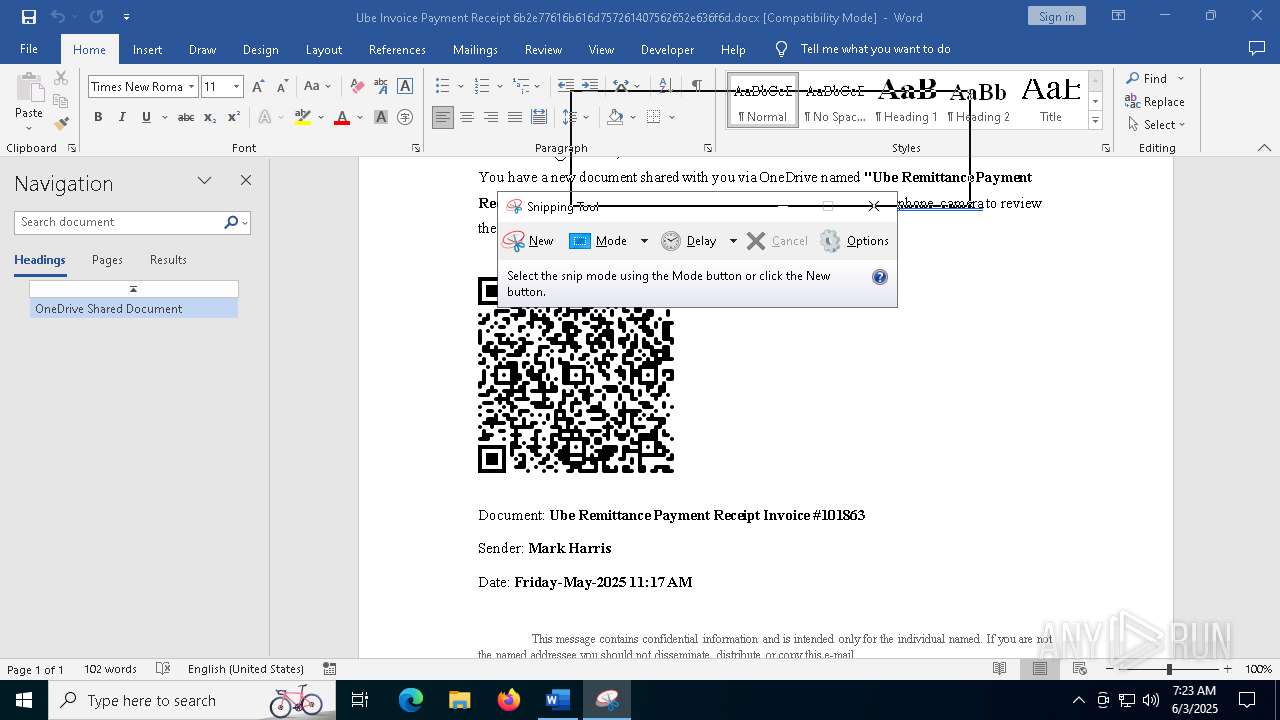Image resolution: width=1280 pixels, height=720 pixels.
Task: Click the Format Painter brush icon
Action: 61,124
